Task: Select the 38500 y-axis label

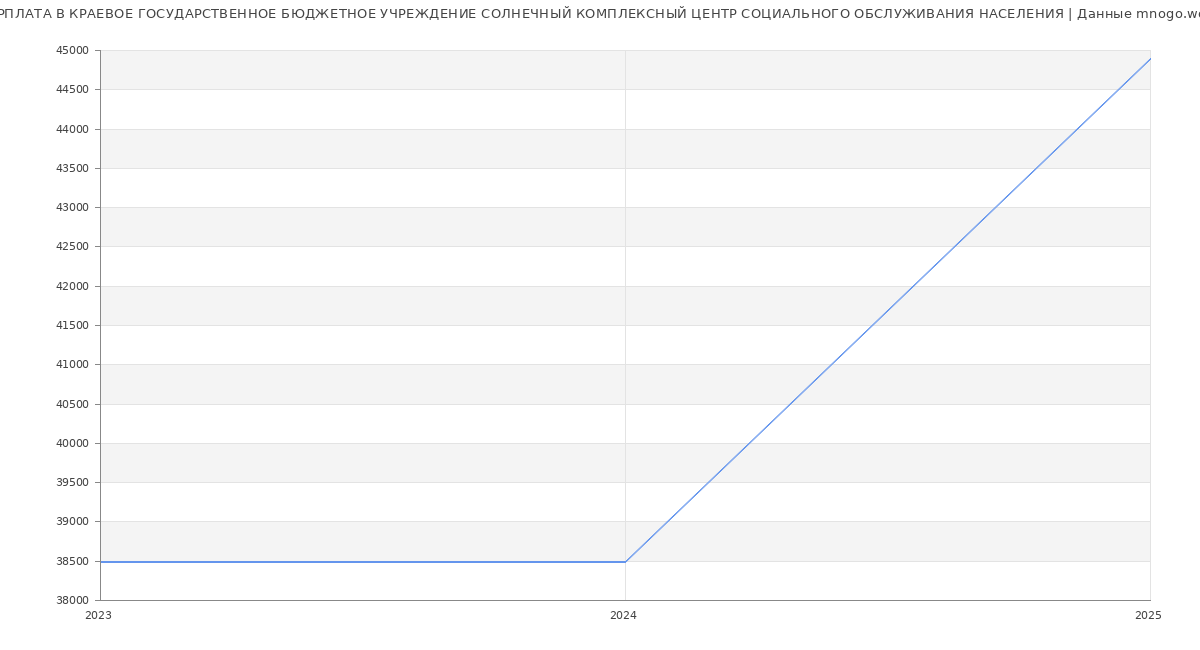Action: pos(73,561)
